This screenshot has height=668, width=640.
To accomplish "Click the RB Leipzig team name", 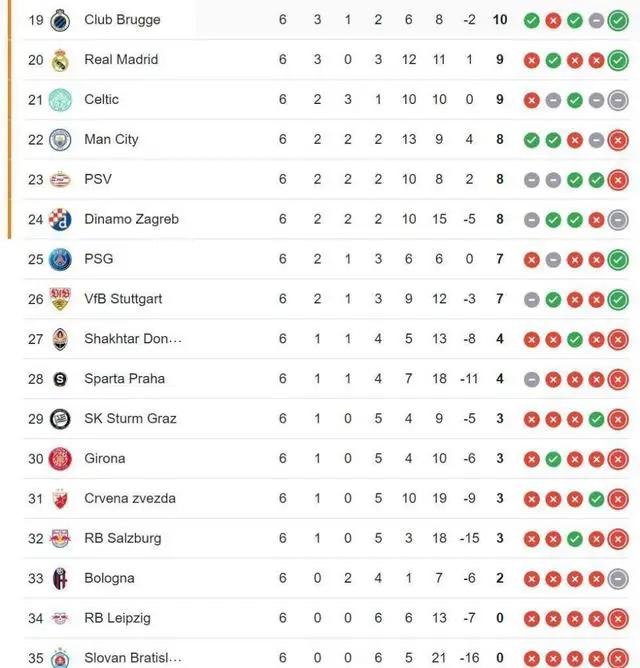I will click(117, 618).
